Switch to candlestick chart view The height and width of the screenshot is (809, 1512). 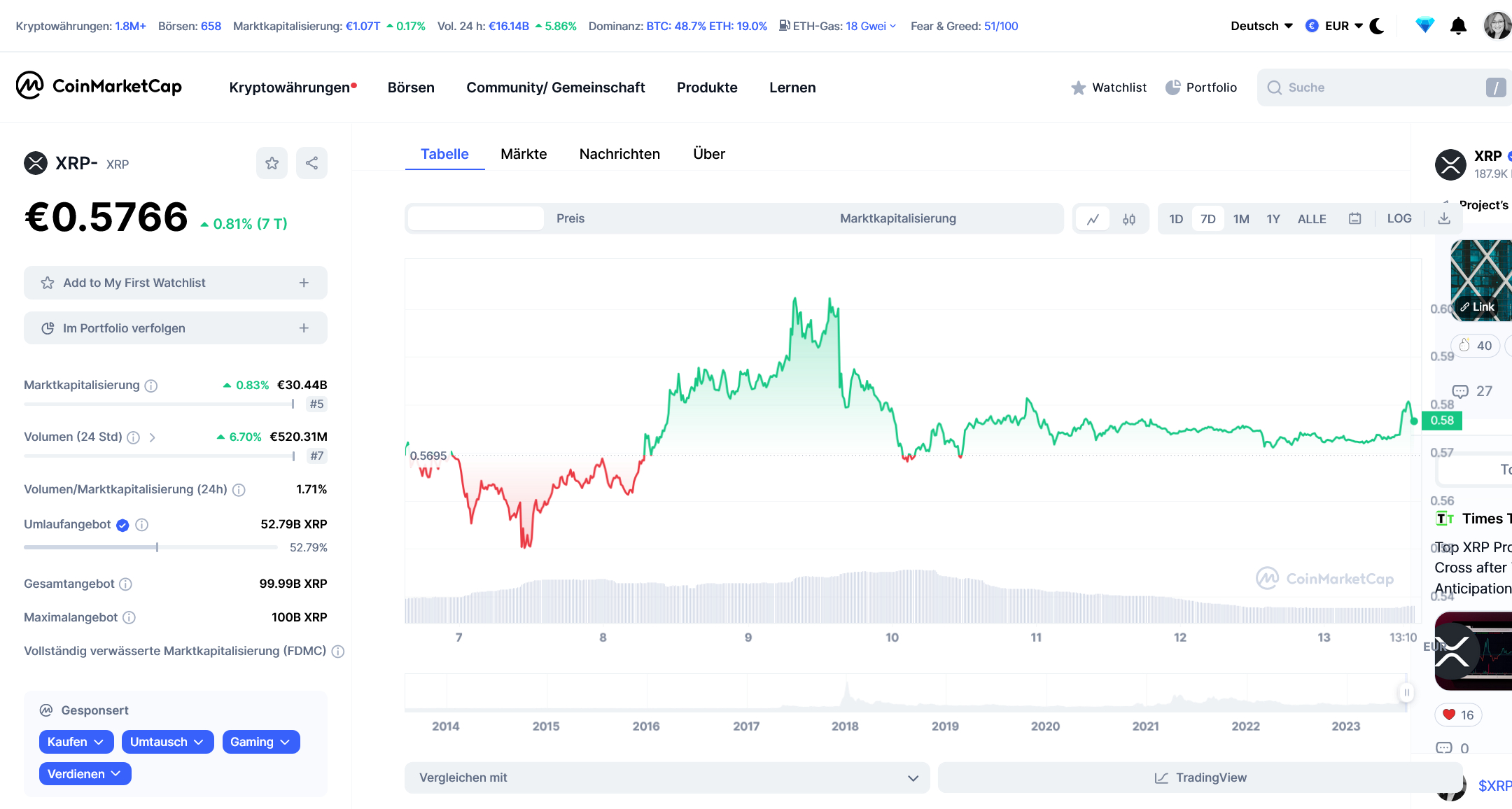(1129, 219)
